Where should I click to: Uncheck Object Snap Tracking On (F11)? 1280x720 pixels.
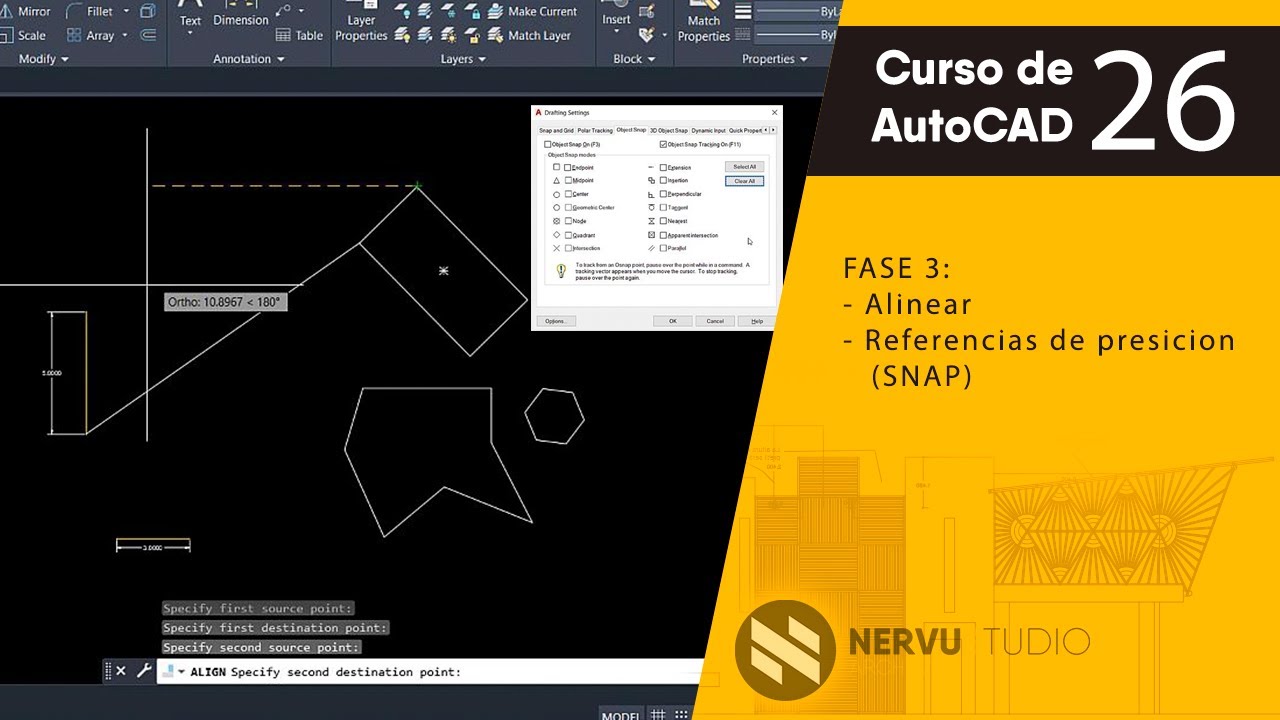tap(663, 144)
